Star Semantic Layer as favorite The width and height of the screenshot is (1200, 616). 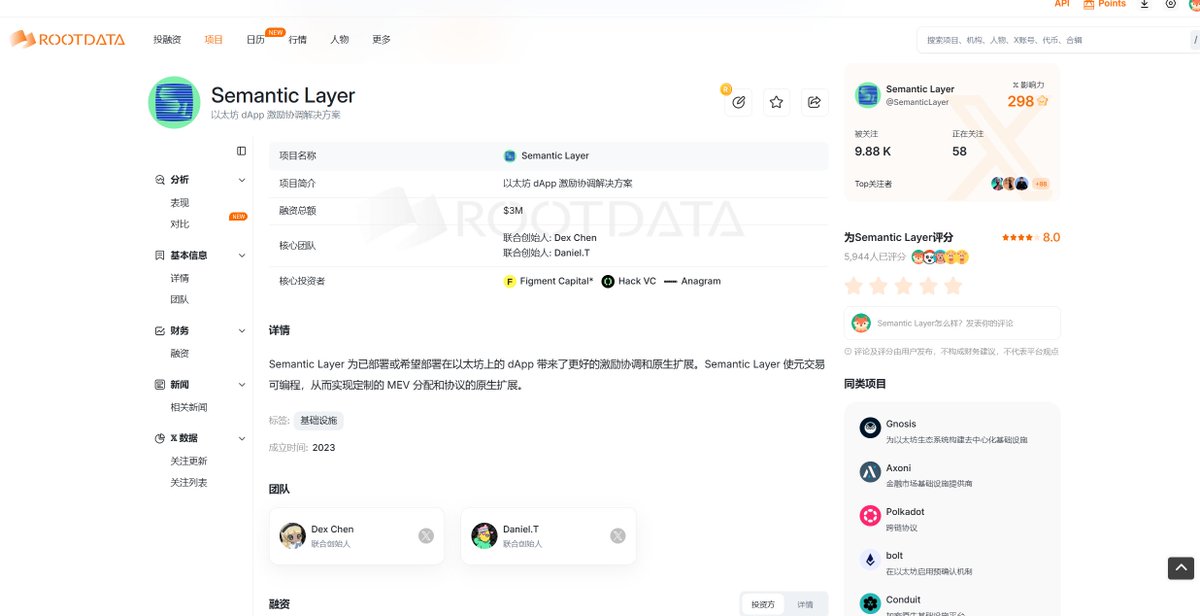tap(776, 102)
